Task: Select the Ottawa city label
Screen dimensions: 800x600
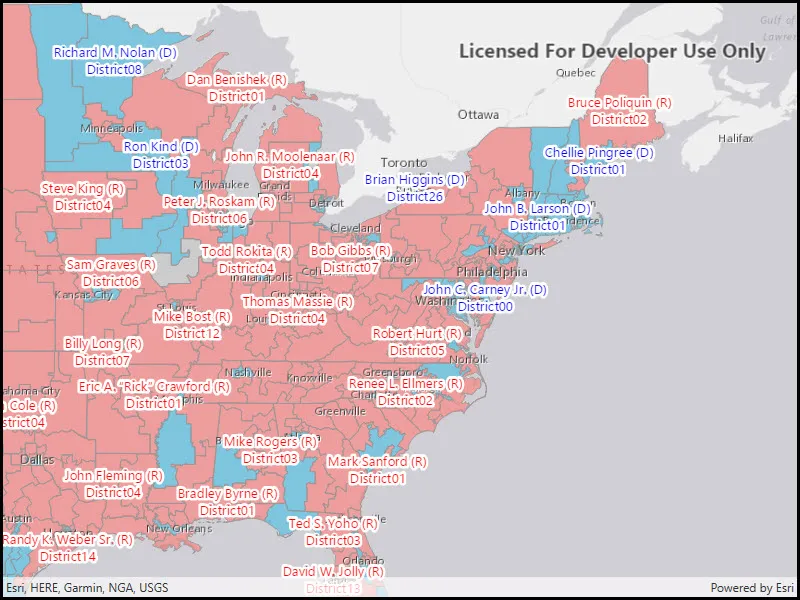Action: (x=478, y=115)
